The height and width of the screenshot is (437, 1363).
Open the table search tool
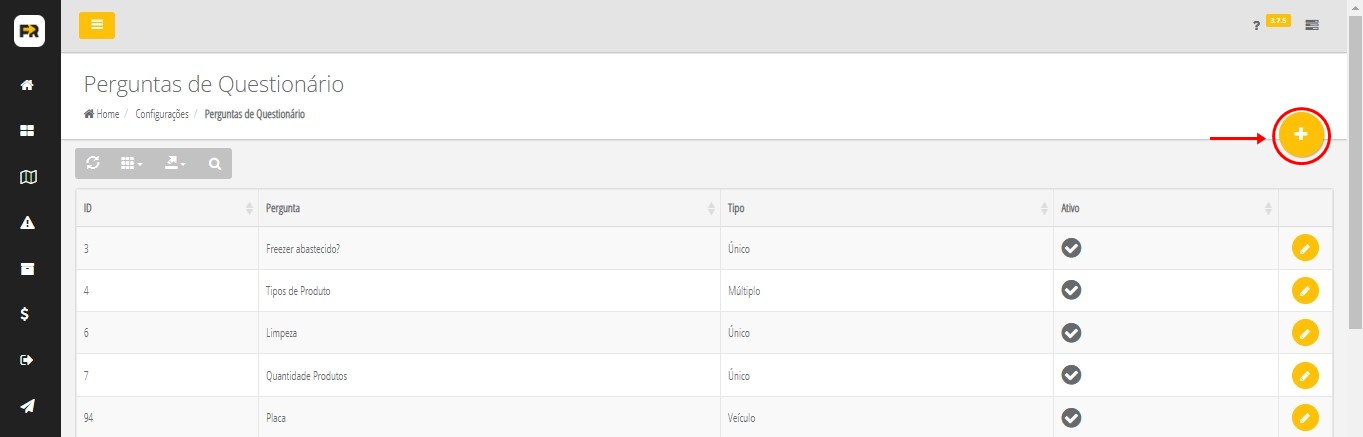point(215,163)
